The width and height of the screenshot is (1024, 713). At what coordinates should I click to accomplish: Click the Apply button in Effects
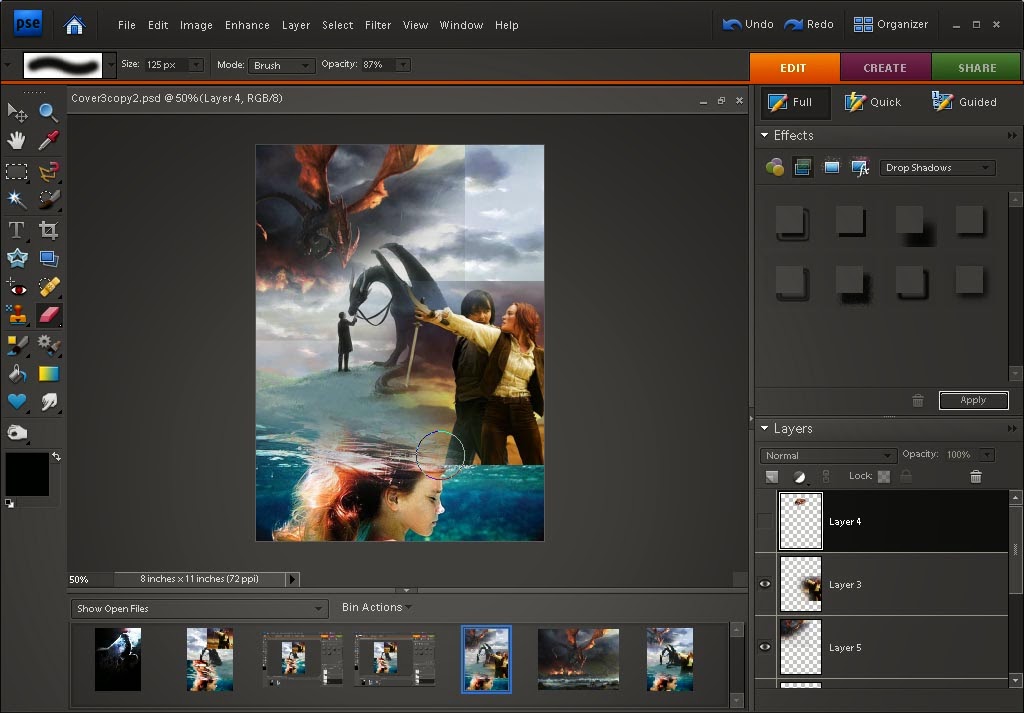click(973, 400)
